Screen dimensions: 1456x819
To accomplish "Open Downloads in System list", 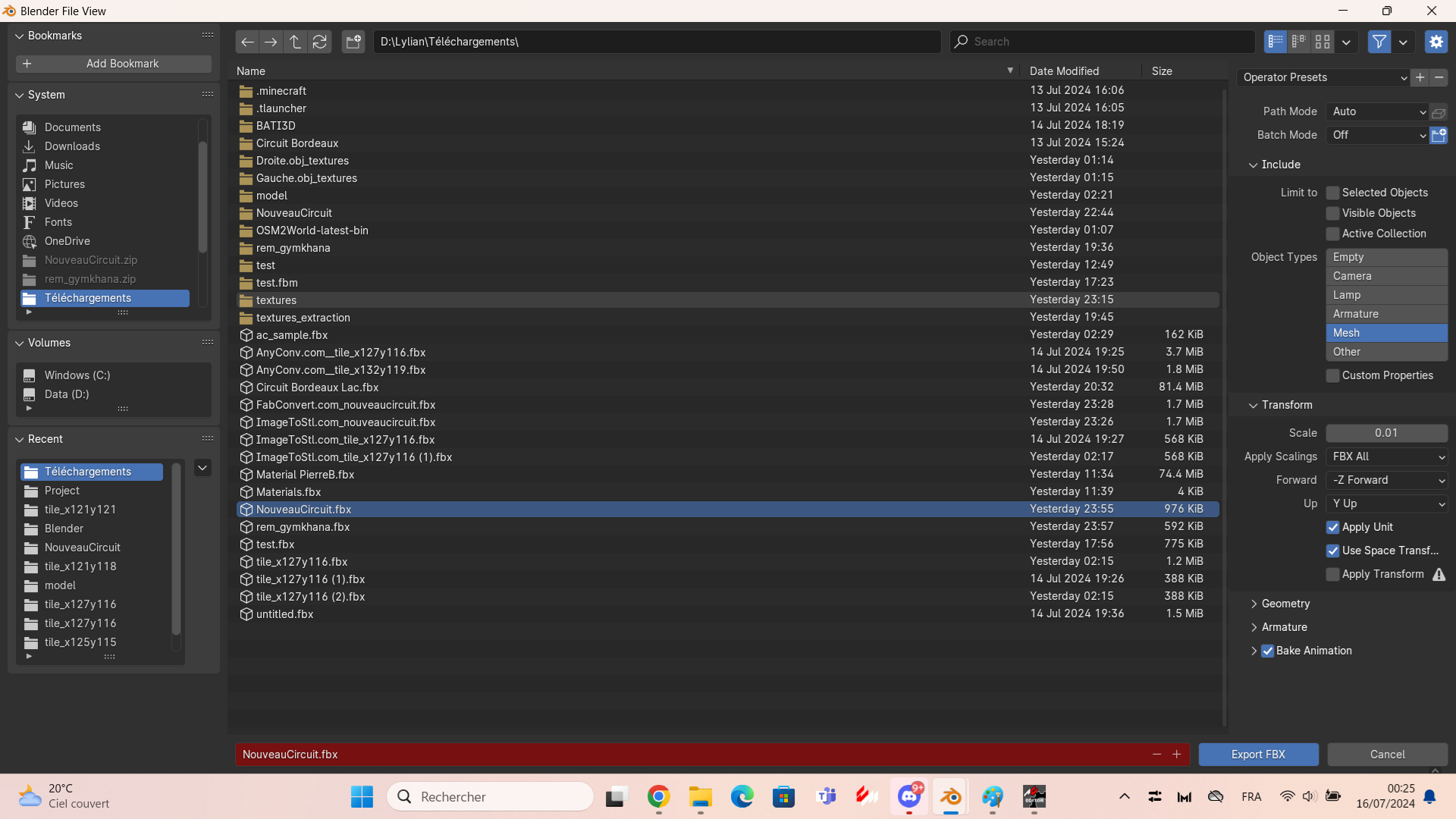I will tap(105, 146).
